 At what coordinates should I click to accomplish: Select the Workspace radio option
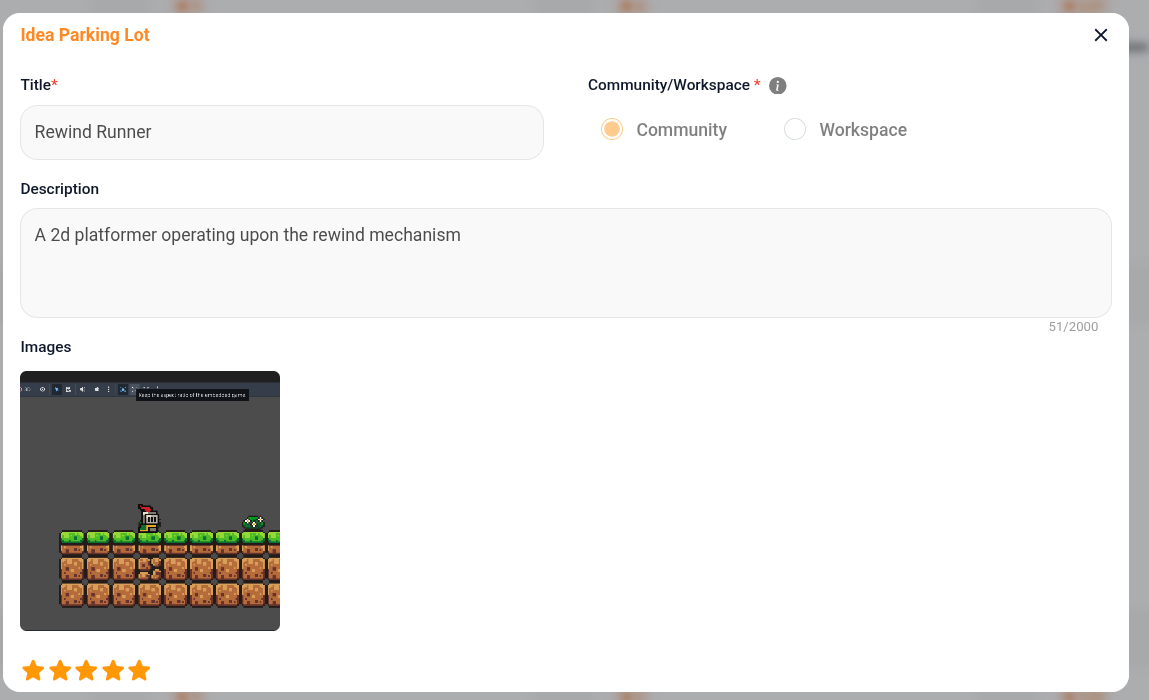[795, 130]
